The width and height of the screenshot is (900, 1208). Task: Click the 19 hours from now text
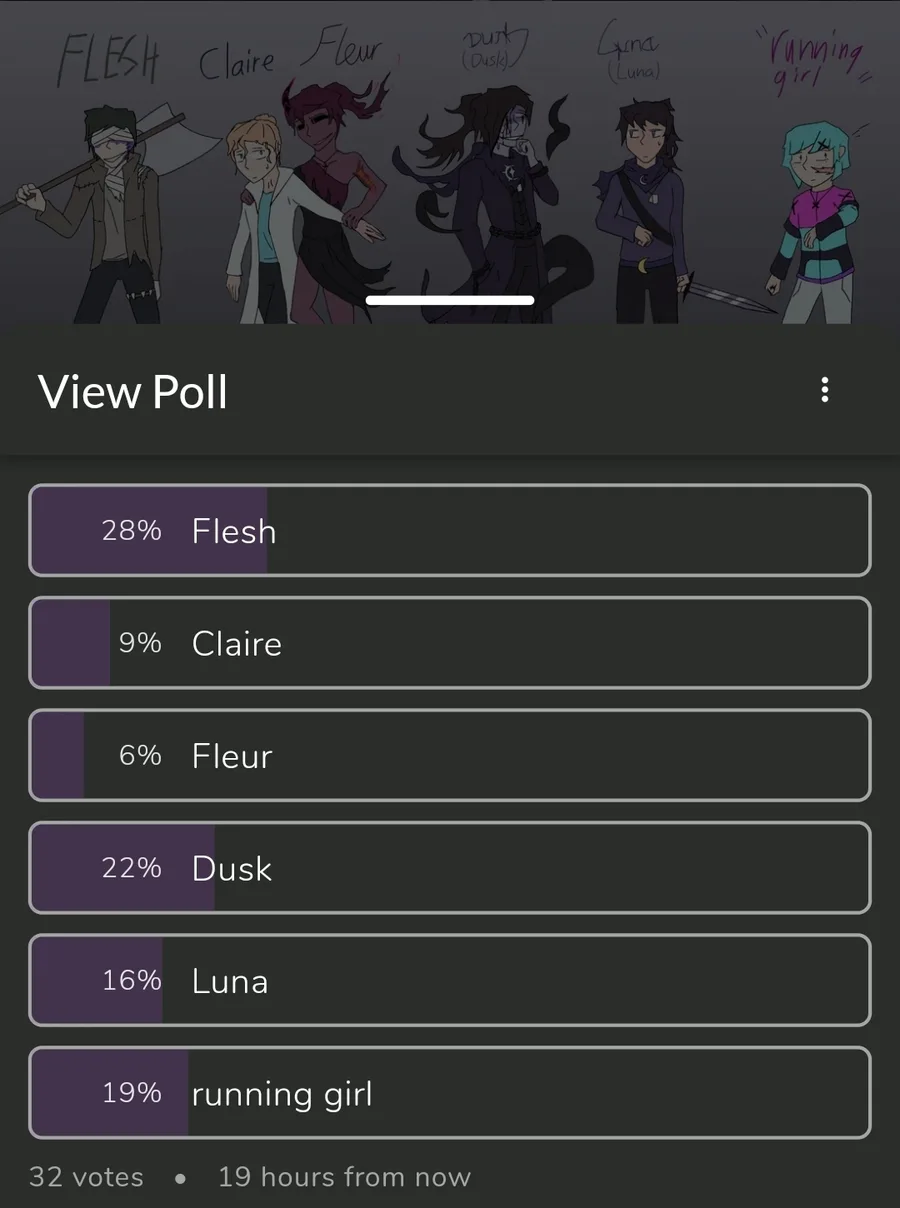344,1177
